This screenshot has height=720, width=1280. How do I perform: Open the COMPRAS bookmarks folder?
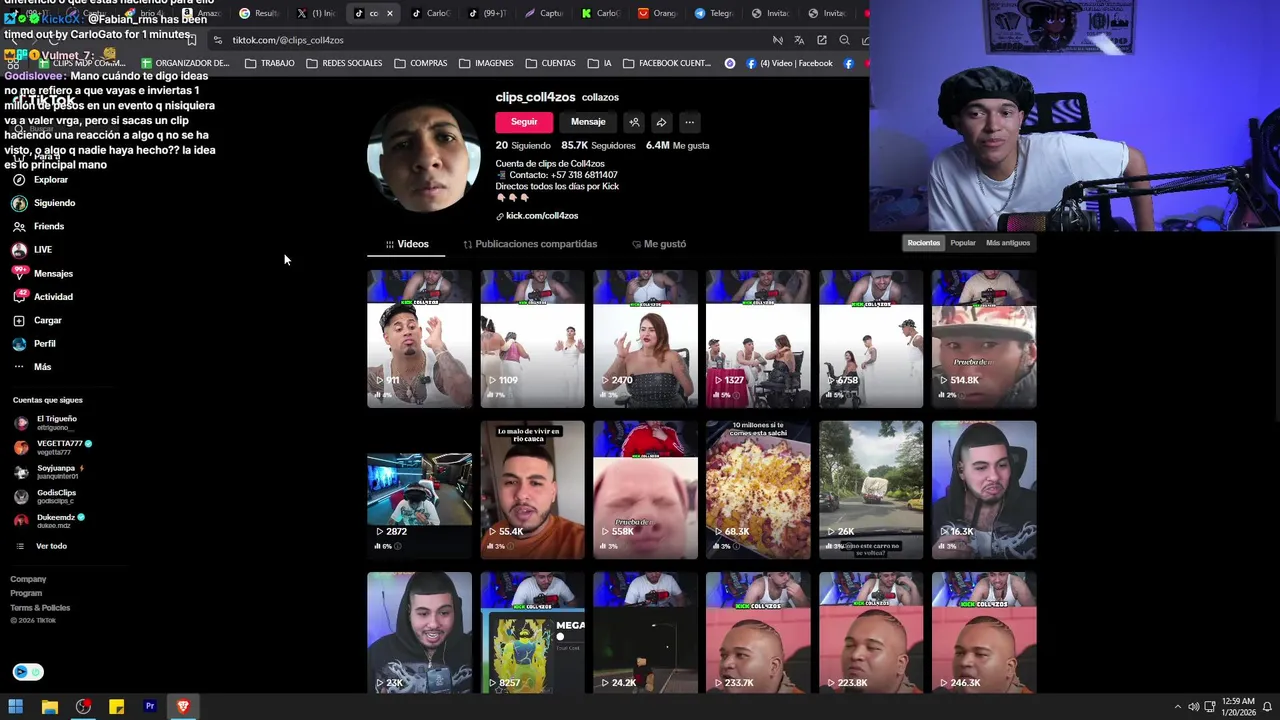click(421, 63)
